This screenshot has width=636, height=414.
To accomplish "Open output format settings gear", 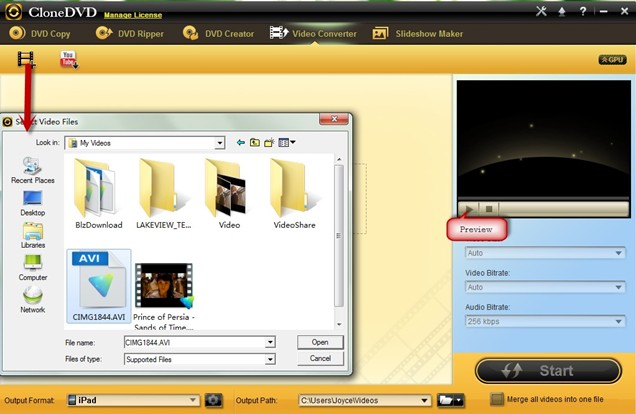I will (x=213, y=400).
